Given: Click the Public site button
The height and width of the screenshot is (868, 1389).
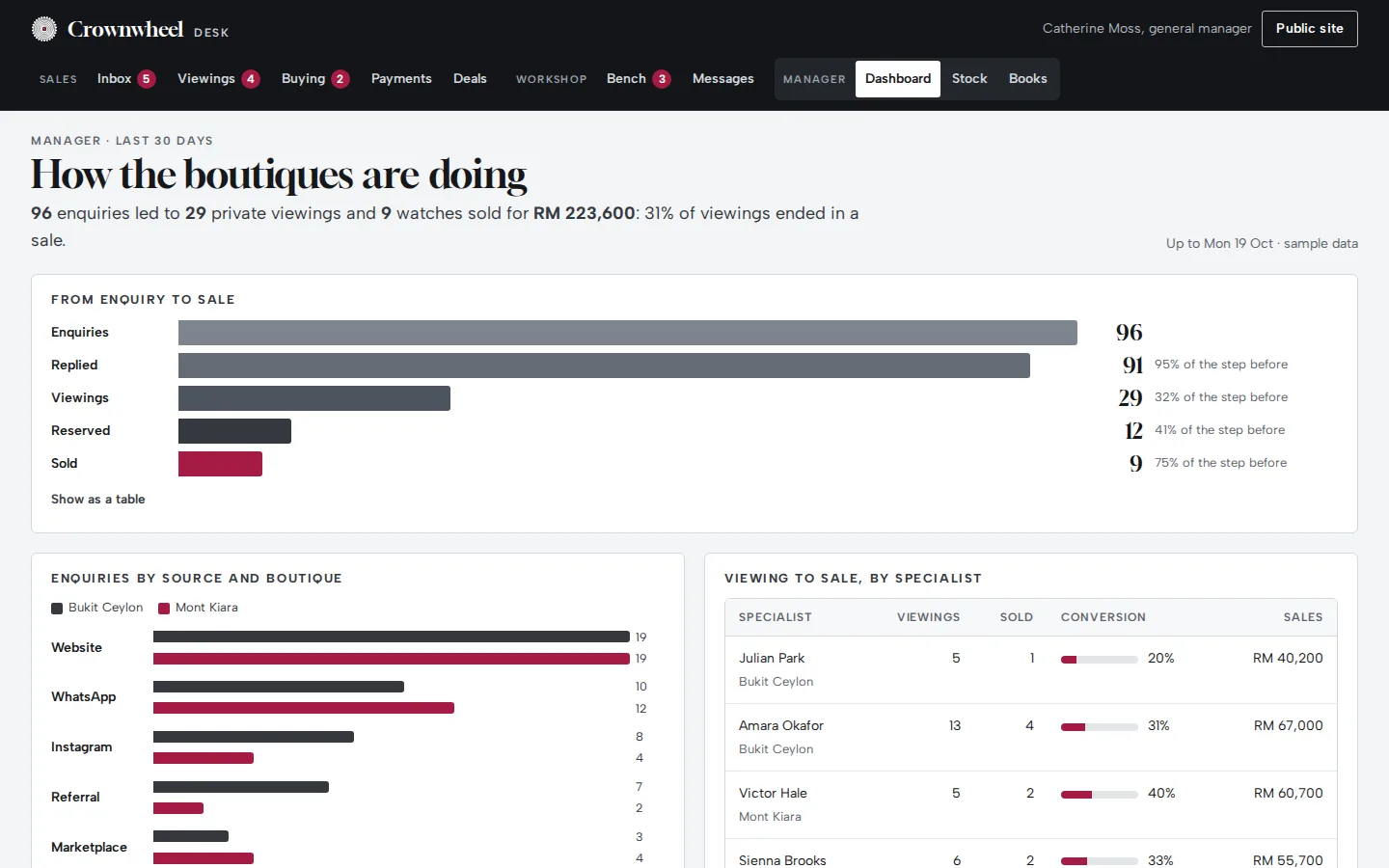Looking at the screenshot, I should pos(1310,29).
